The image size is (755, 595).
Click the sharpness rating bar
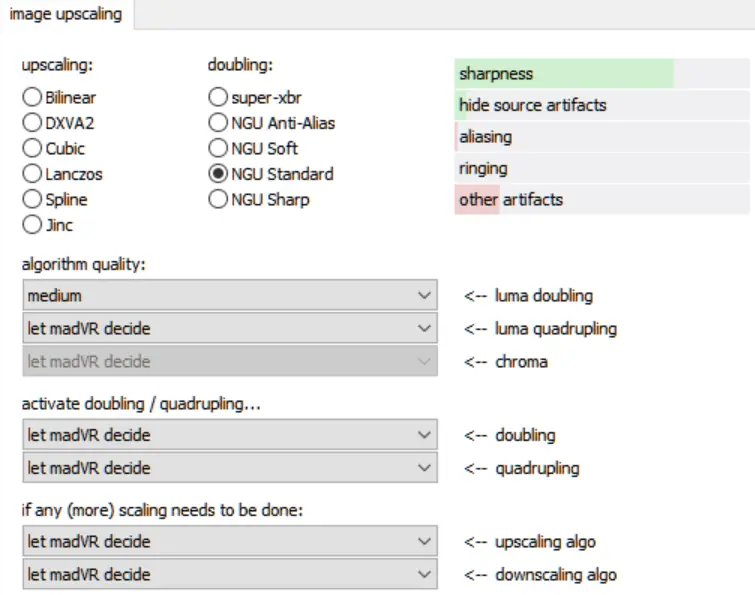pyautogui.click(x=602, y=74)
